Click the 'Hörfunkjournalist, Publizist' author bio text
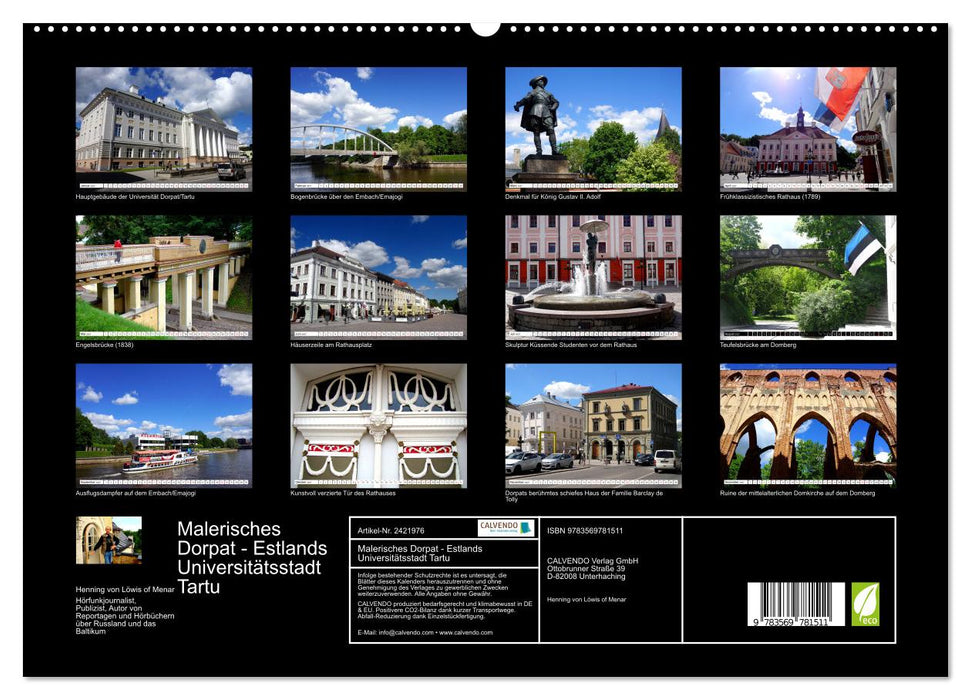 click(x=124, y=616)
